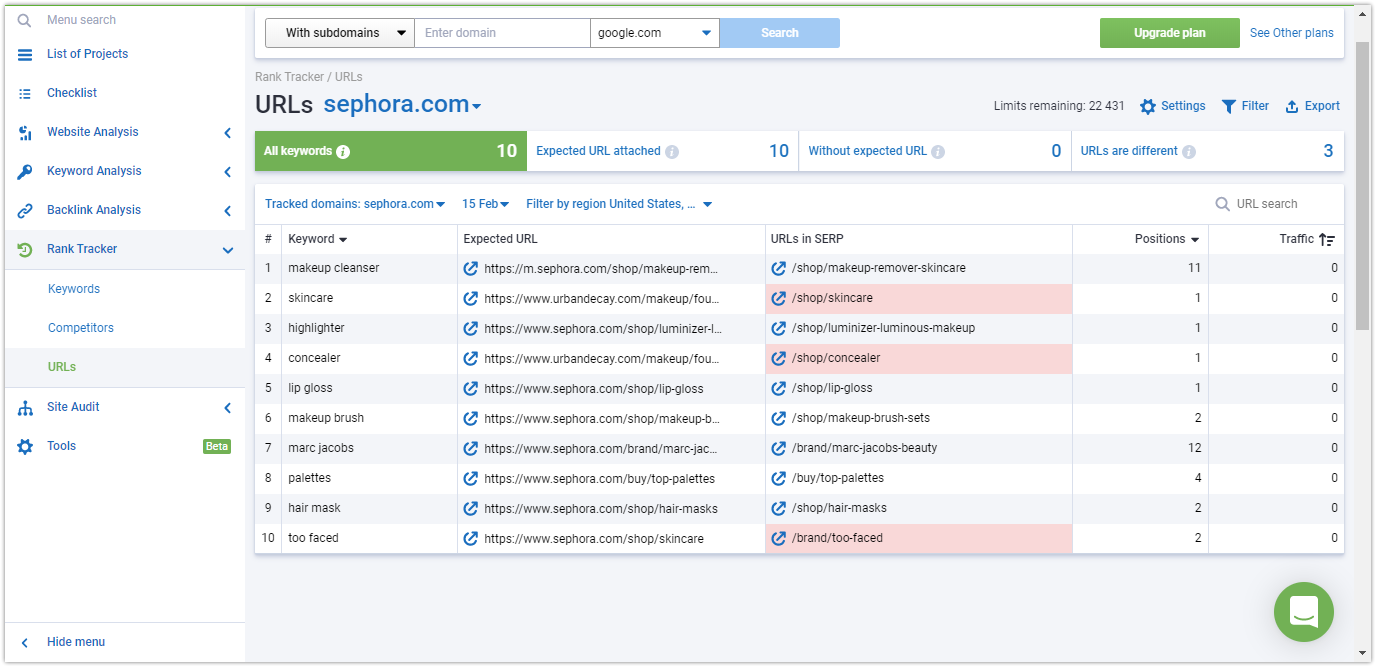Select the URLs are different tab
This screenshot has width=1376, height=667.
tap(1208, 151)
